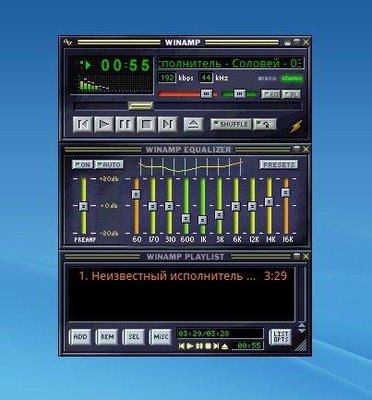Image resolution: width=372 pixels, height=400 pixels.
Task: Click the playlist REM button
Action: click(107, 337)
